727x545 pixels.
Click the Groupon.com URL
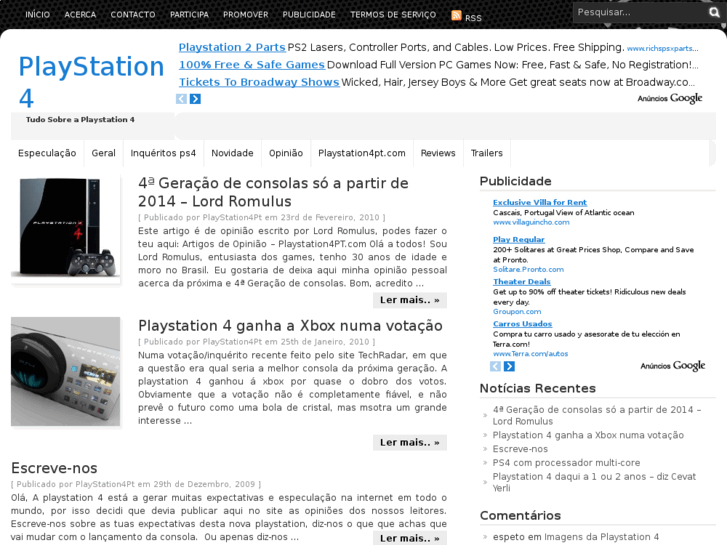(x=517, y=312)
